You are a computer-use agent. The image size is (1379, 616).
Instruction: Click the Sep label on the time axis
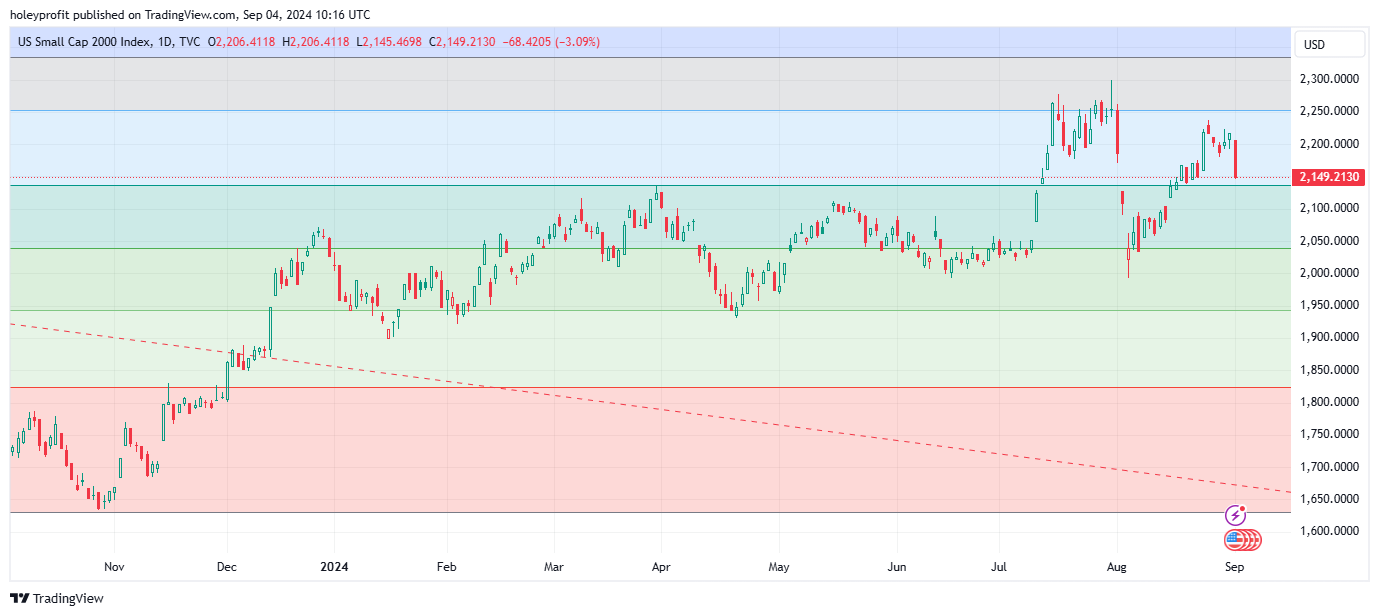(x=1235, y=567)
